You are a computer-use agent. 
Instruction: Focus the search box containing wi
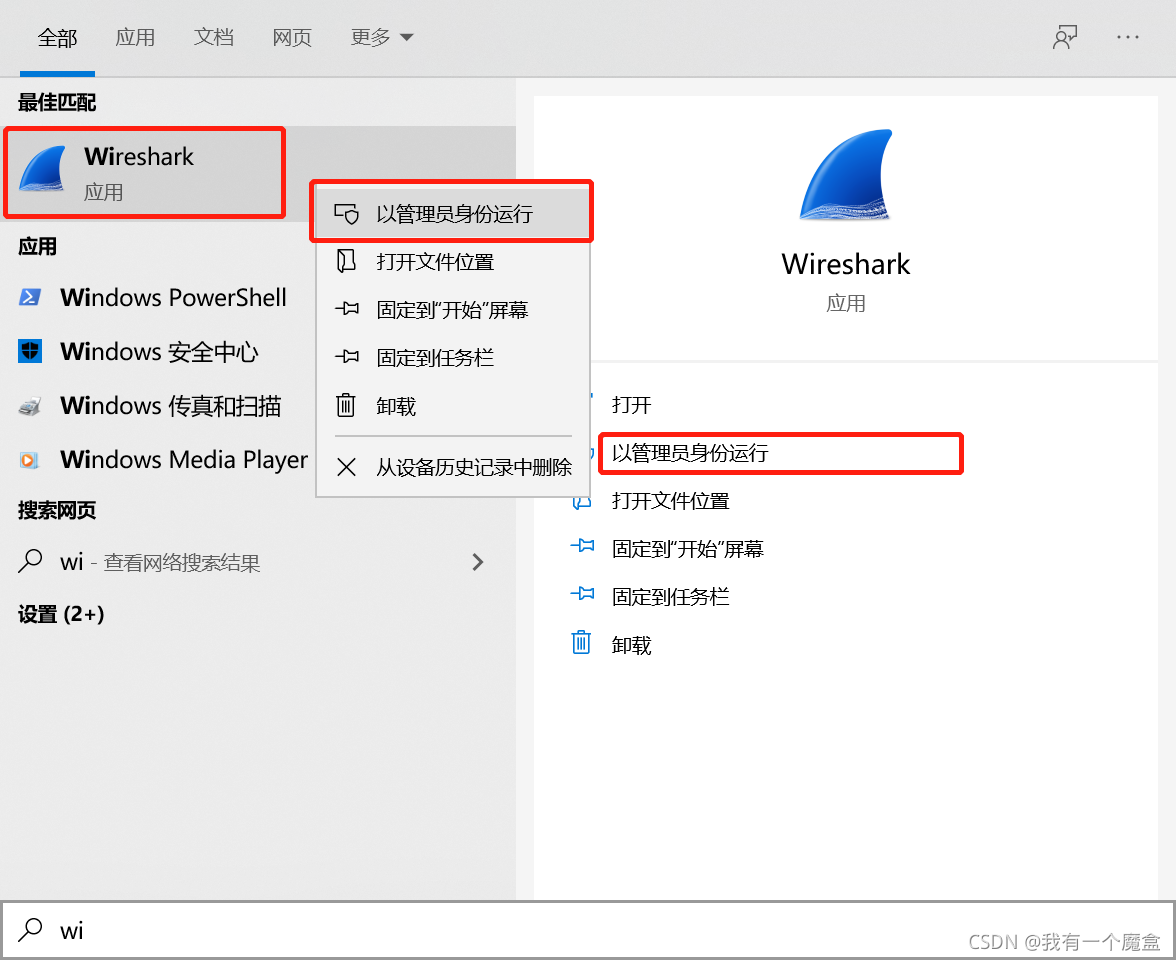588,930
